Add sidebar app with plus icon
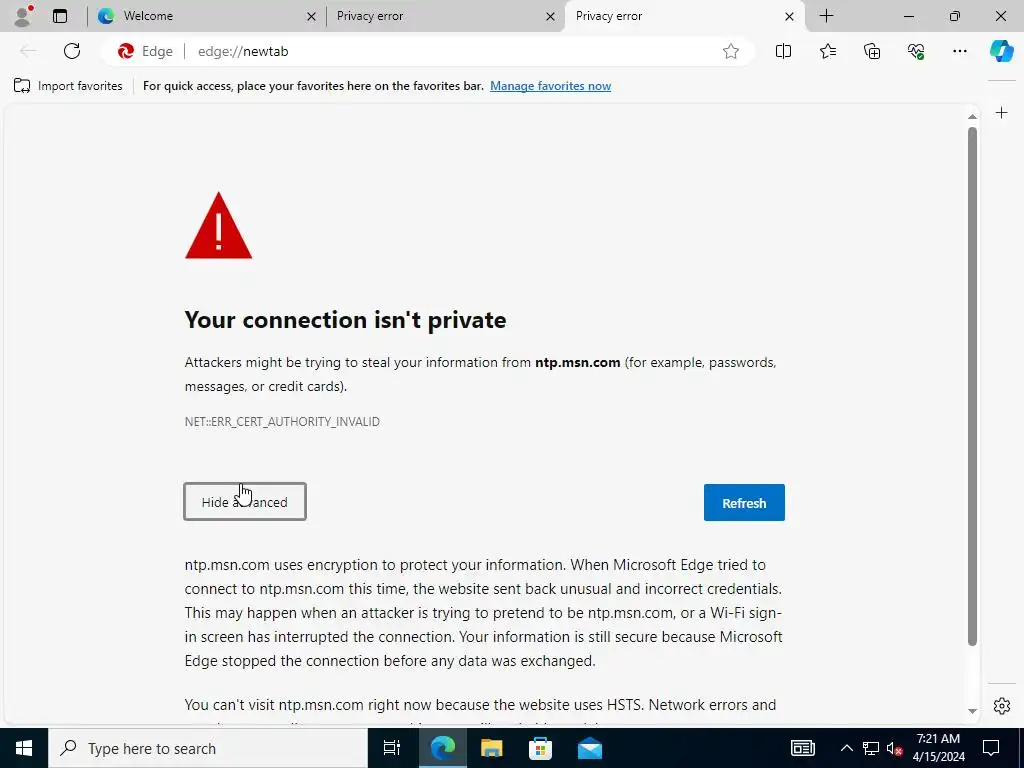1024x768 pixels. point(1001,113)
